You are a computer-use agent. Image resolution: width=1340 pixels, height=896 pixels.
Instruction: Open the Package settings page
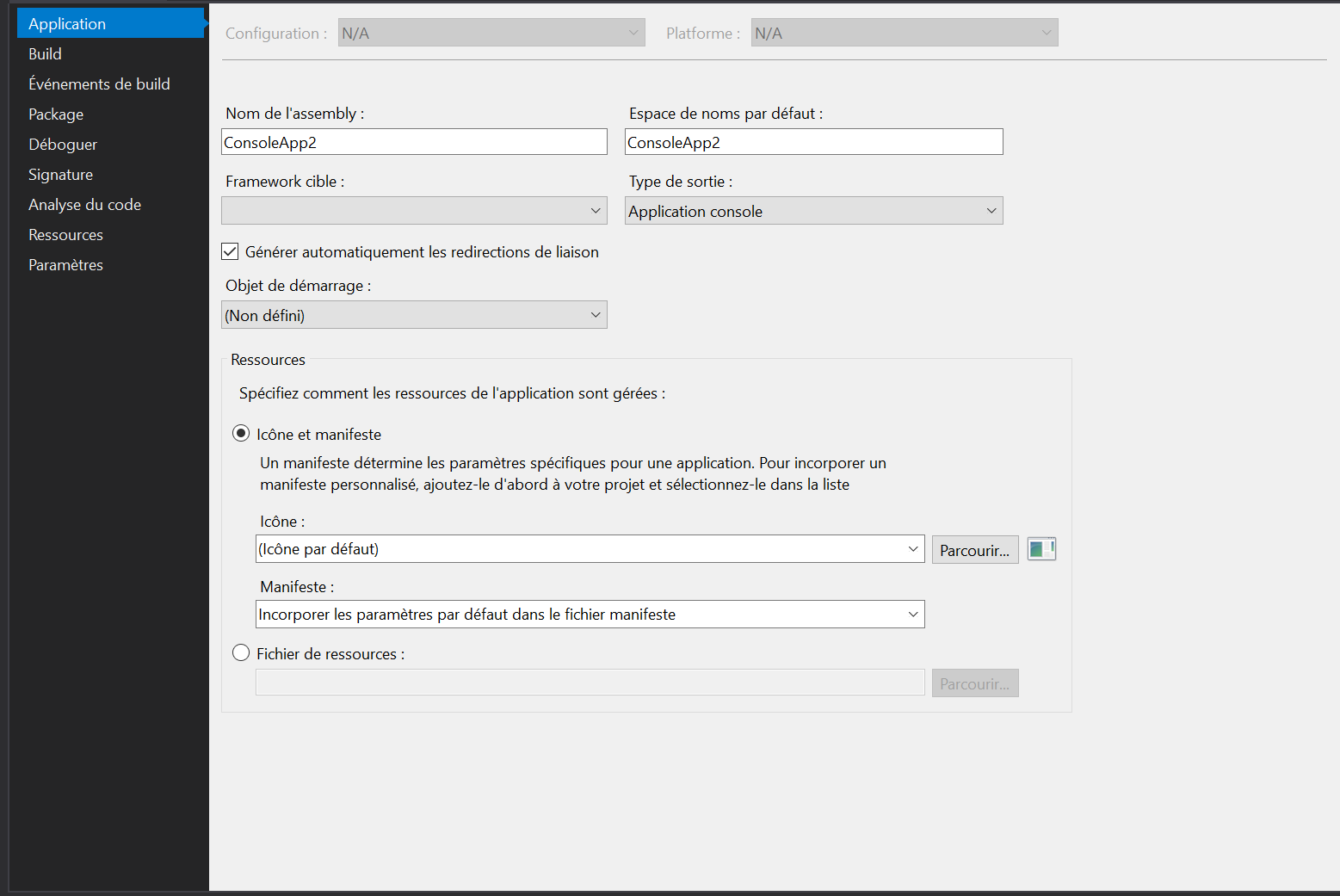point(55,114)
